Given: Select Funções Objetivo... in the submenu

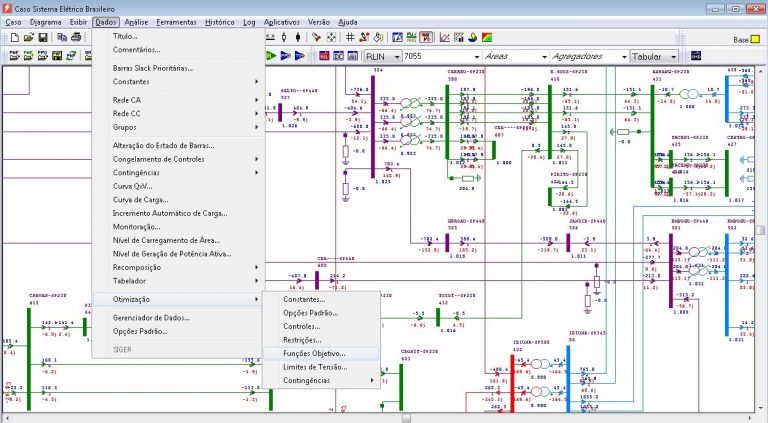Looking at the screenshot, I should [x=314, y=353].
